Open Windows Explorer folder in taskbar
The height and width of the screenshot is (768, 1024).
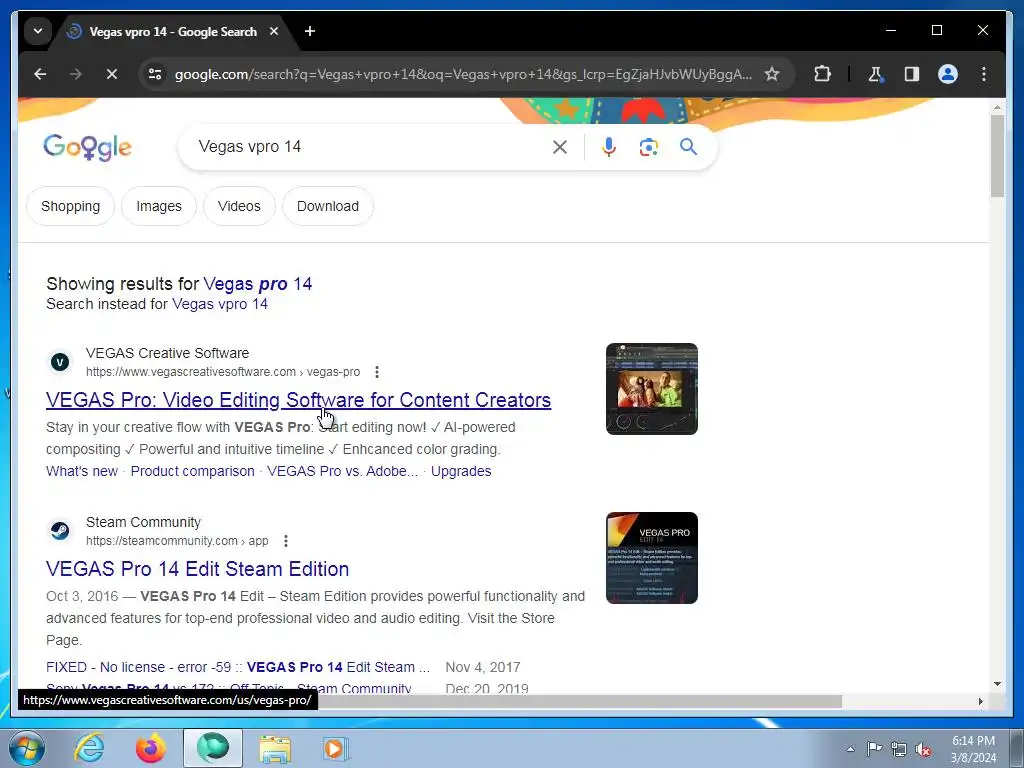(275, 748)
